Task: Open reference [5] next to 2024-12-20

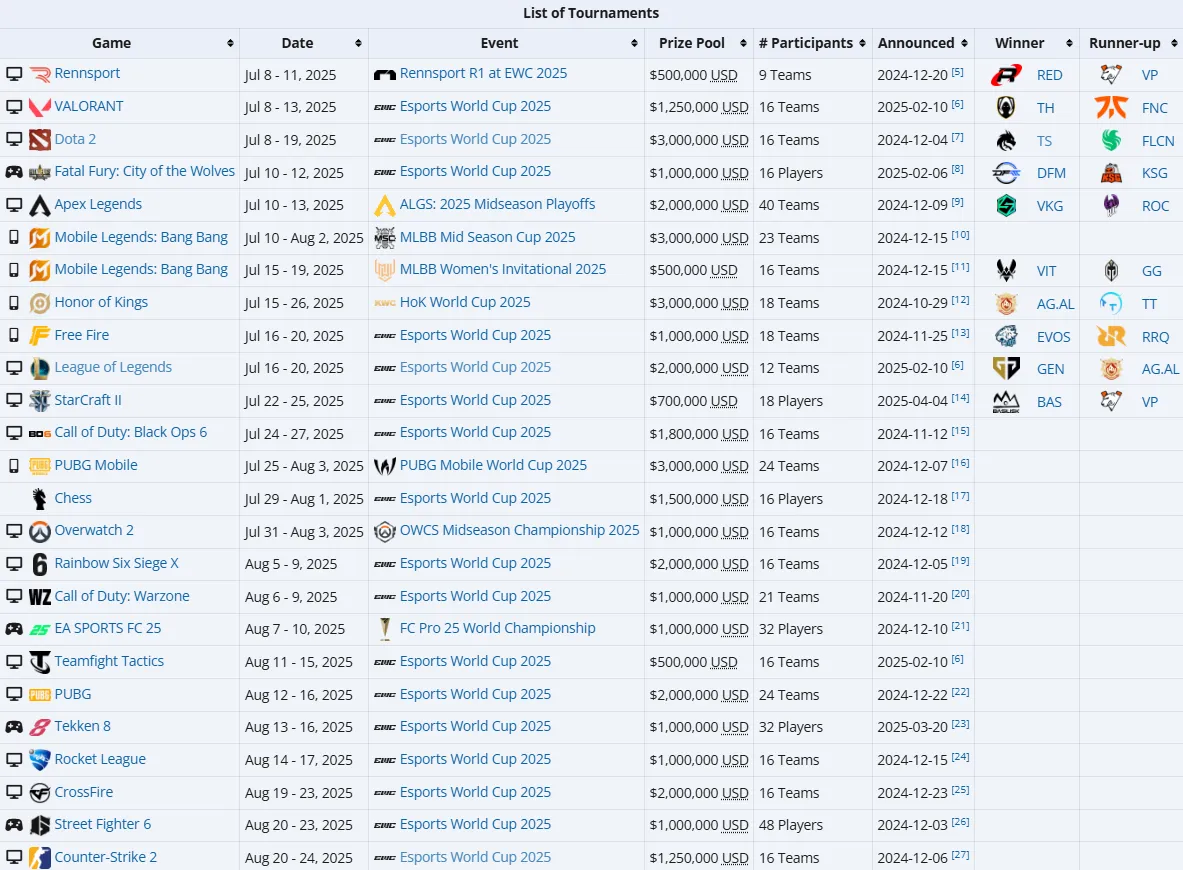Action: click(957, 72)
